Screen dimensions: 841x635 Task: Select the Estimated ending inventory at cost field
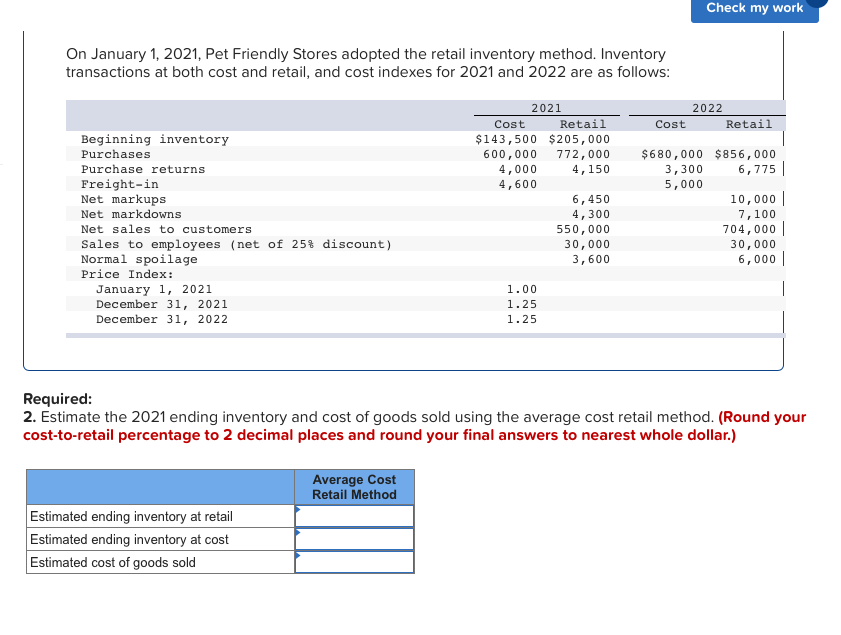[x=355, y=539]
